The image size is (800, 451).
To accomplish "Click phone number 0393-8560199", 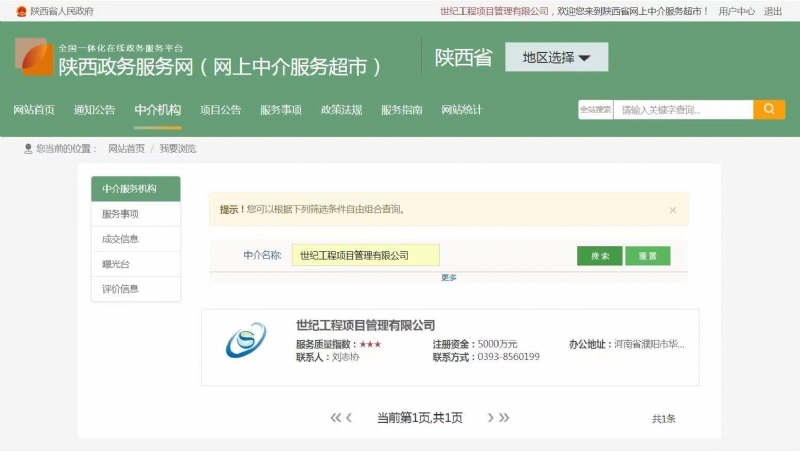I will point(508,357).
